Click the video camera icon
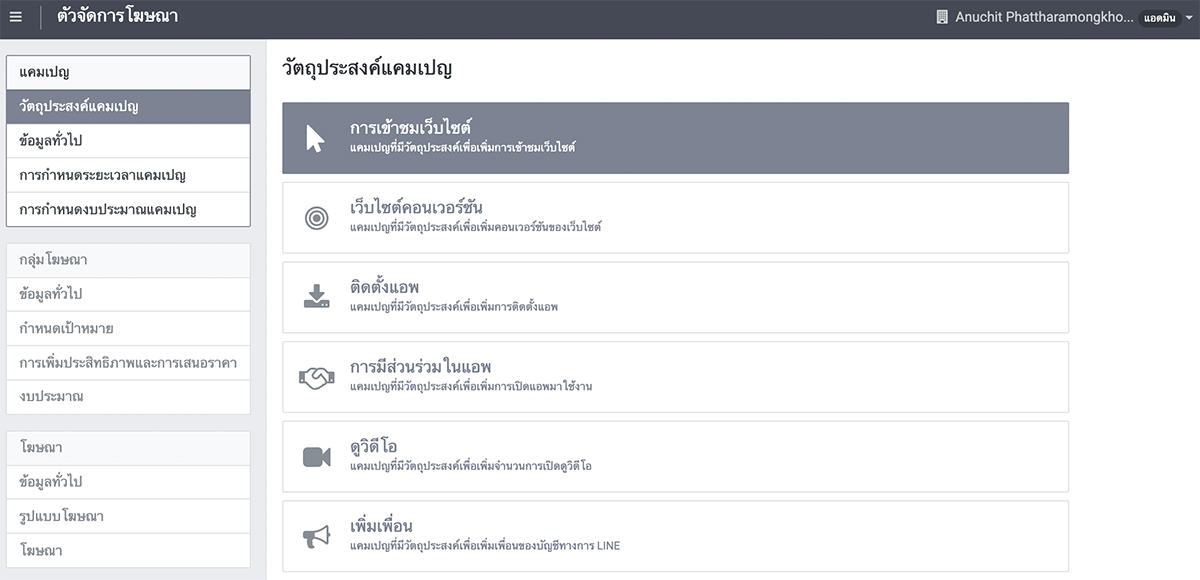 point(316,457)
